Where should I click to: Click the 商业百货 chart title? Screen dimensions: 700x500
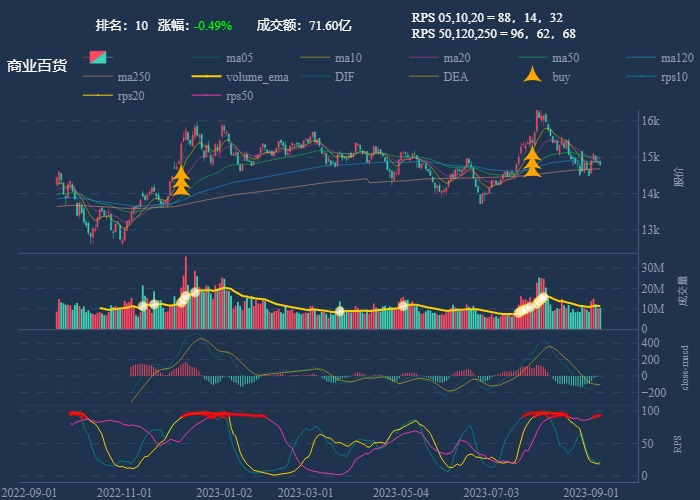point(37,66)
